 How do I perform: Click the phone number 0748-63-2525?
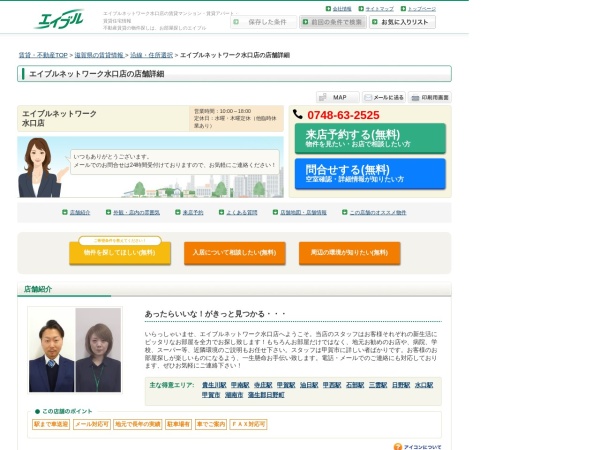[343, 115]
